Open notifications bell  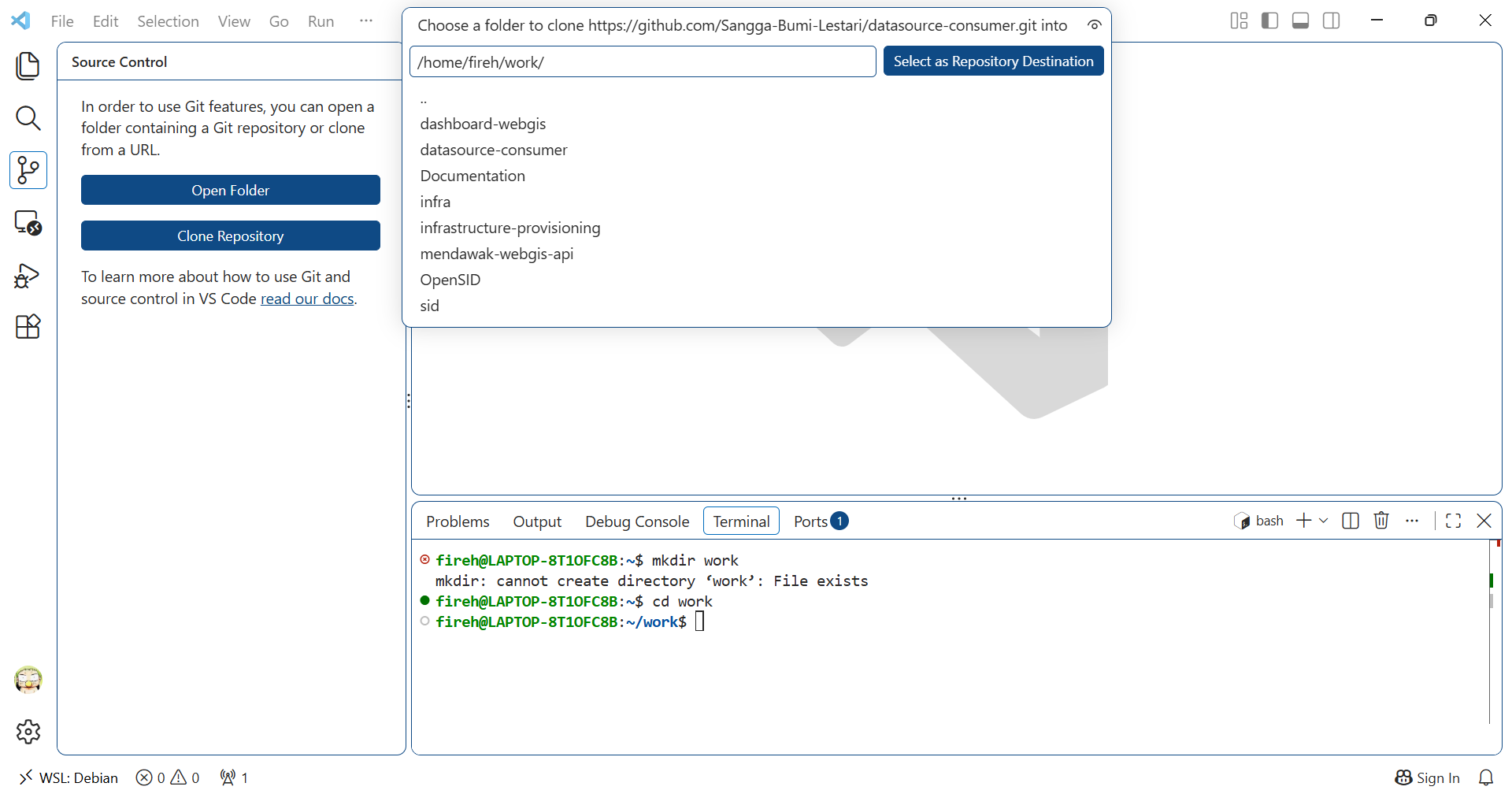tap(1486, 777)
